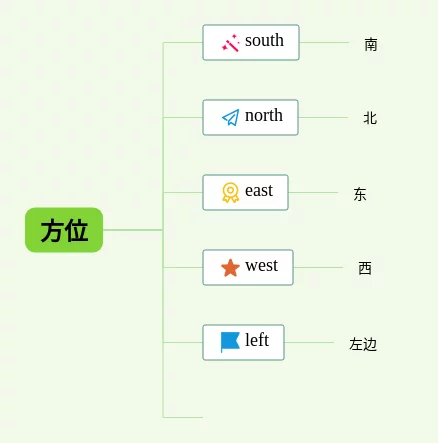Image resolution: width=438 pixels, height=443 pixels.
Task: Click the connector line between 方位 and branches
Action: point(133,230)
